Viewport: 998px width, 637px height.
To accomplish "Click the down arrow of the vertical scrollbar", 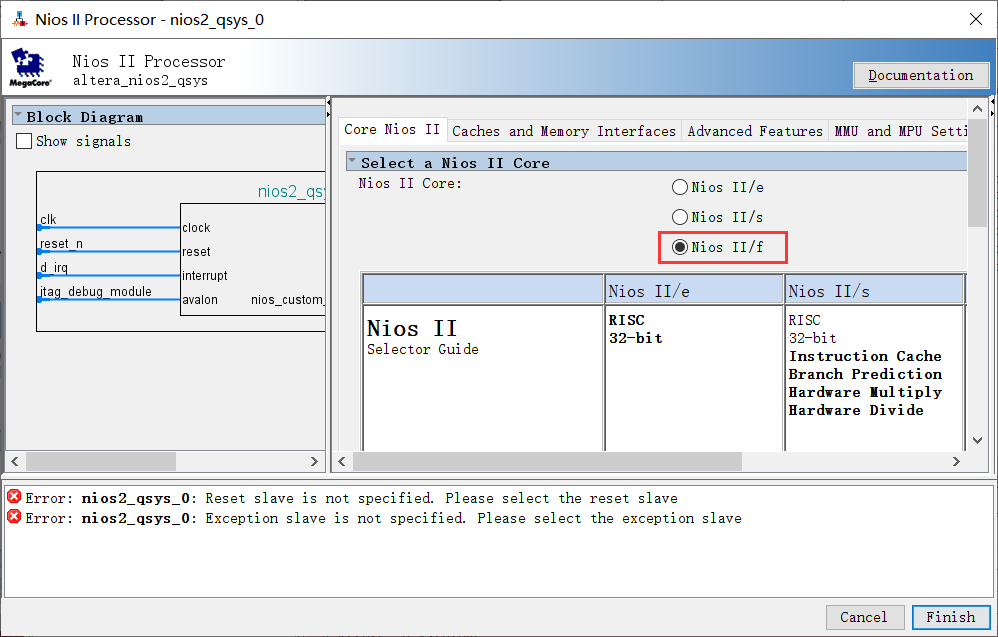I will [x=977, y=441].
